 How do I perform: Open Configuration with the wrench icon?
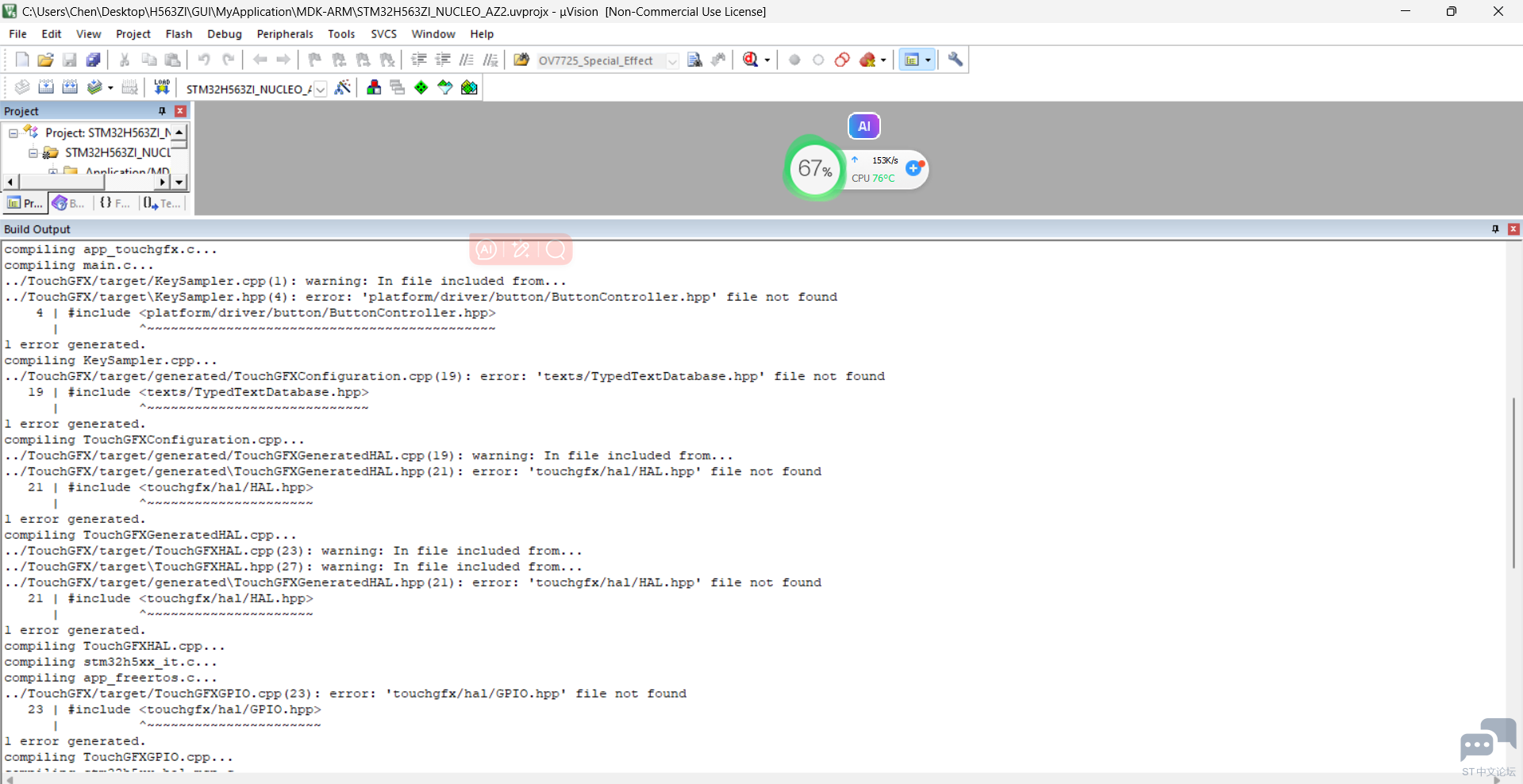pos(956,60)
